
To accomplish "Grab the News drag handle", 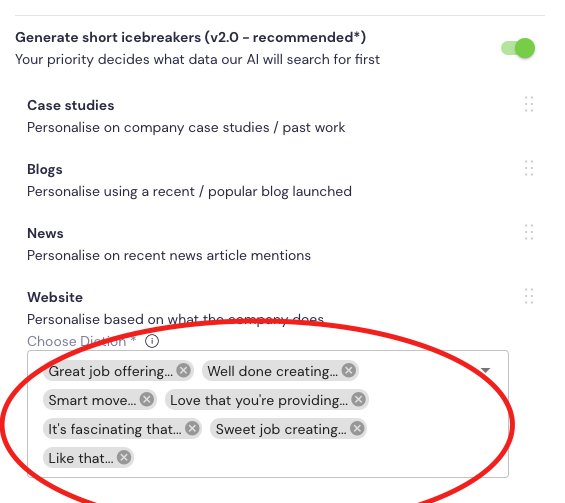I will pyautogui.click(x=529, y=232).
